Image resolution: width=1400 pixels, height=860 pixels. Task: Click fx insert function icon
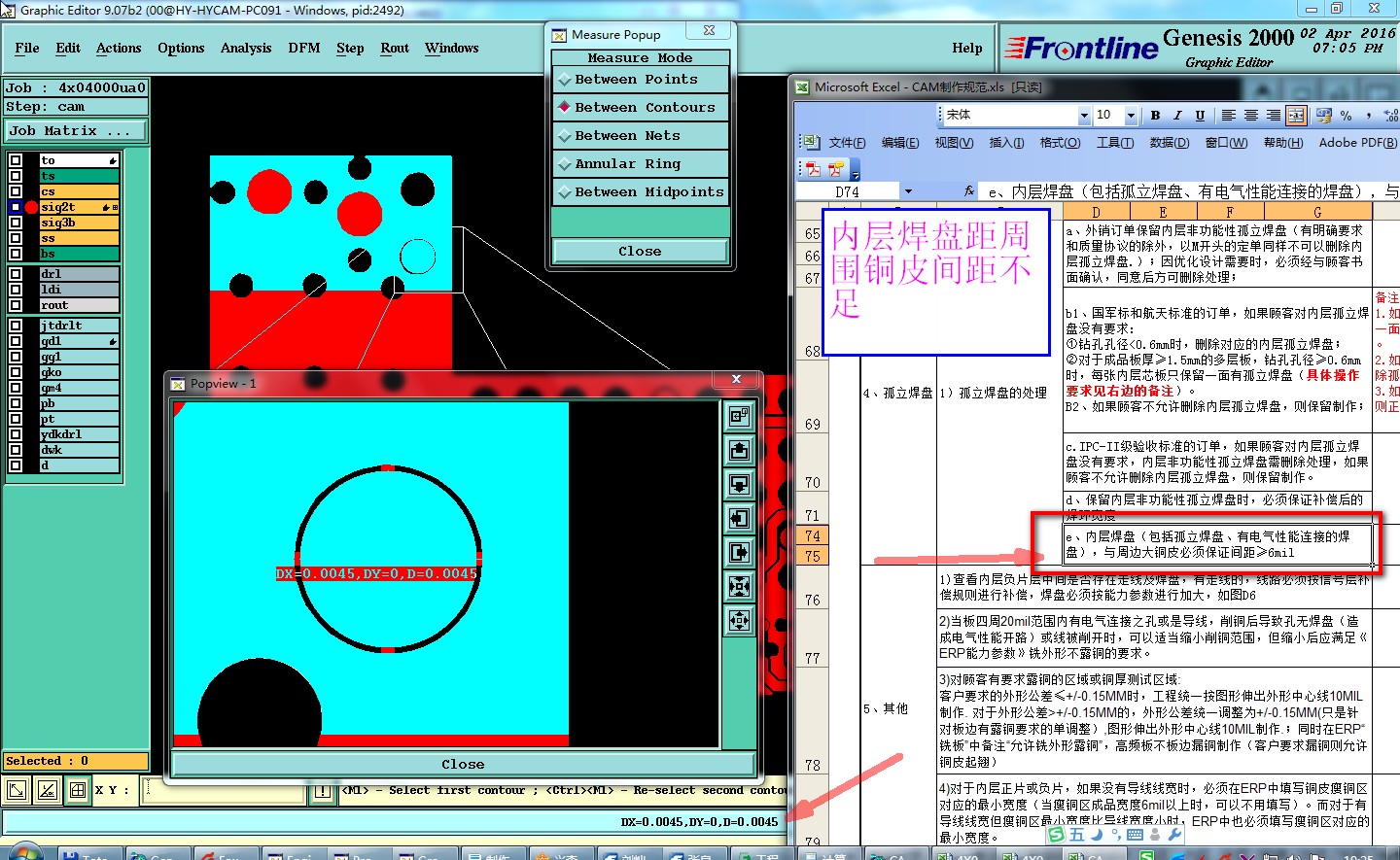click(969, 191)
